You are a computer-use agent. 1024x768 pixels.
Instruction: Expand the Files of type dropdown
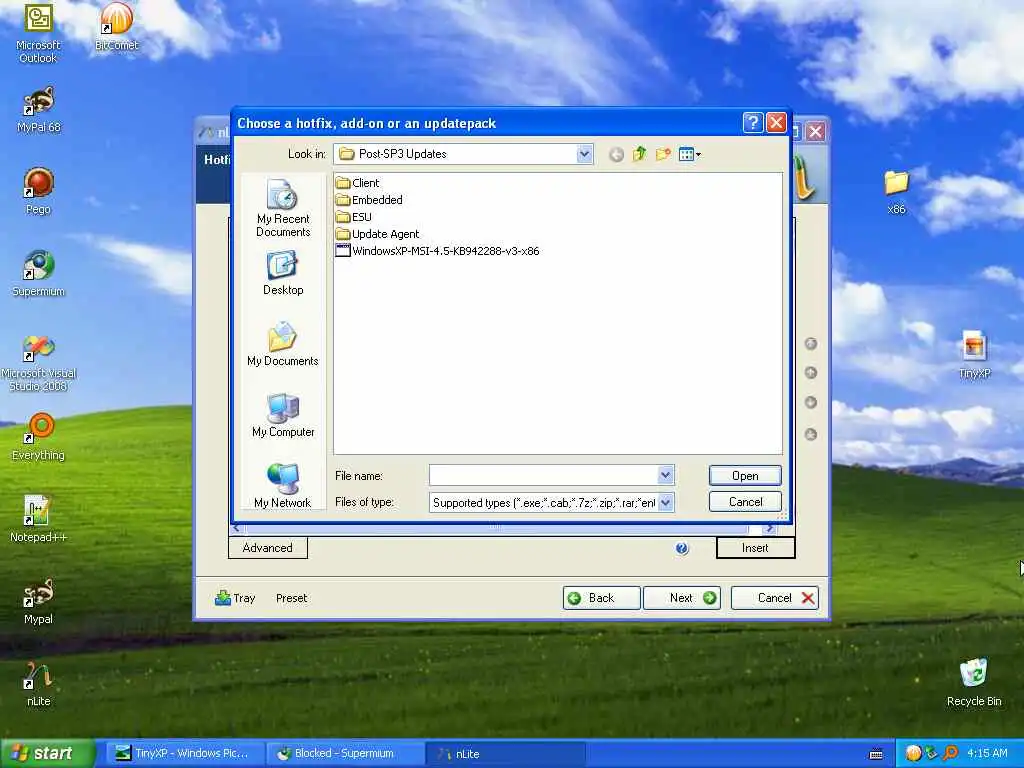click(x=665, y=502)
